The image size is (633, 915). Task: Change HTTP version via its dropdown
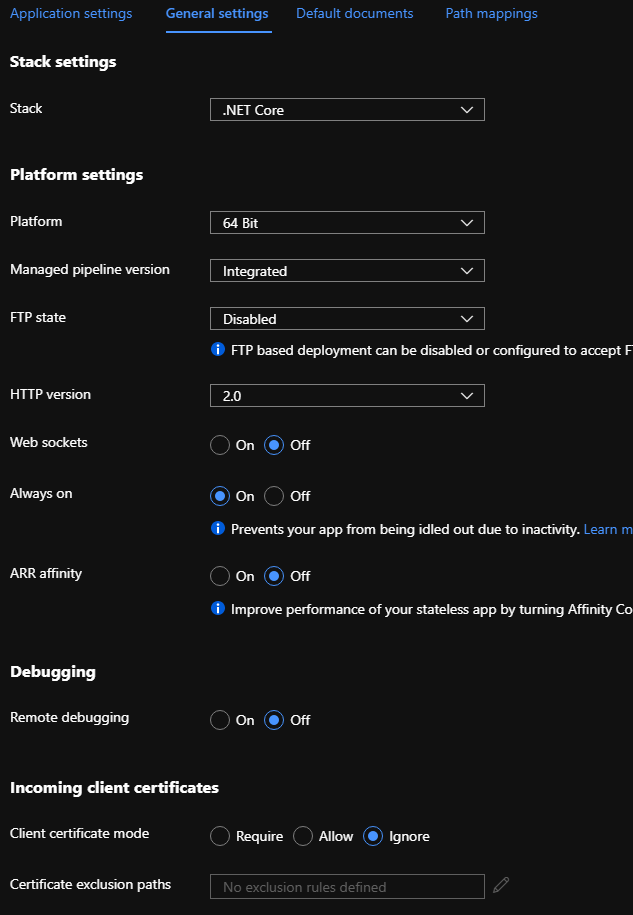(346, 395)
